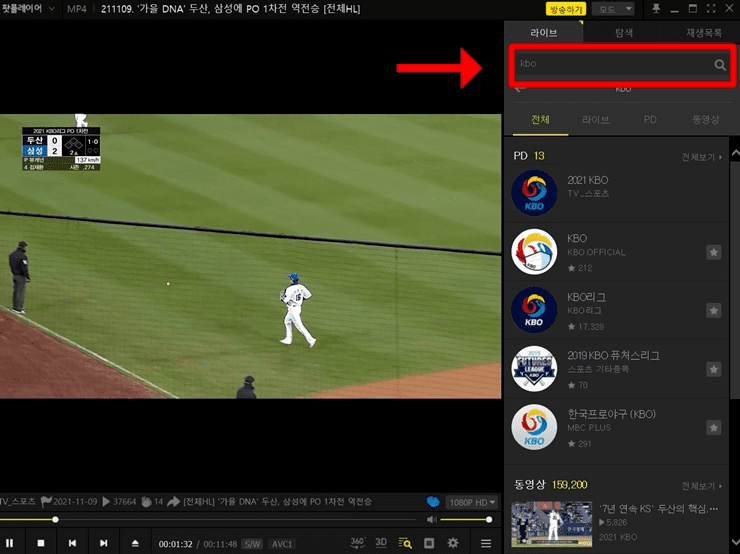This screenshot has width=740, height=554.
Task: Open the 모드 dropdown
Action: 613,9
